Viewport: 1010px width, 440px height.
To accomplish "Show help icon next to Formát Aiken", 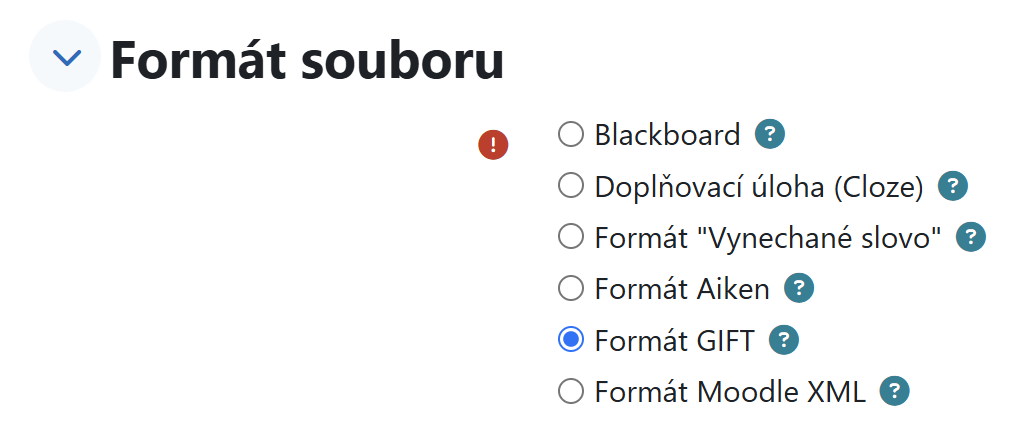I will point(798,290).
